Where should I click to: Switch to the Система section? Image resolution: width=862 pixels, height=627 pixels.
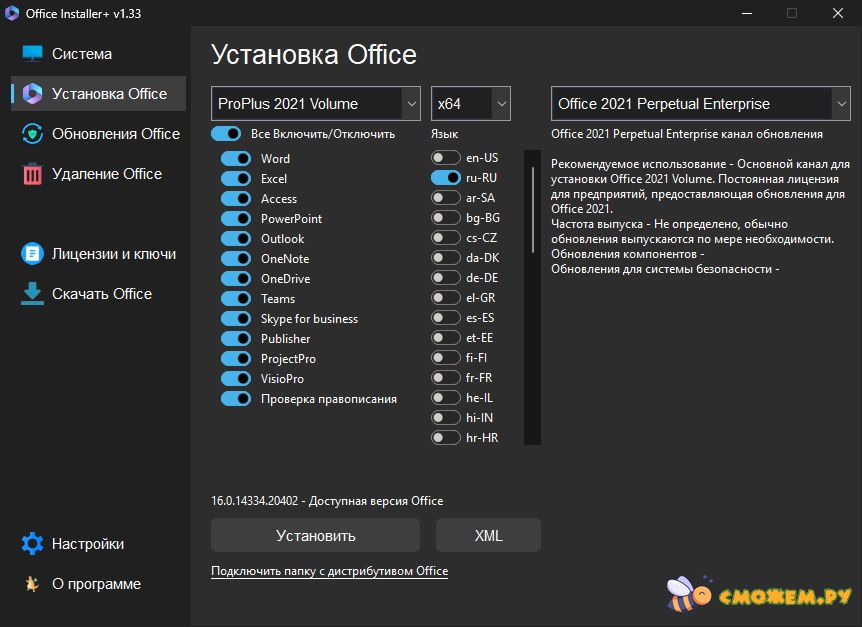(82, 54)
